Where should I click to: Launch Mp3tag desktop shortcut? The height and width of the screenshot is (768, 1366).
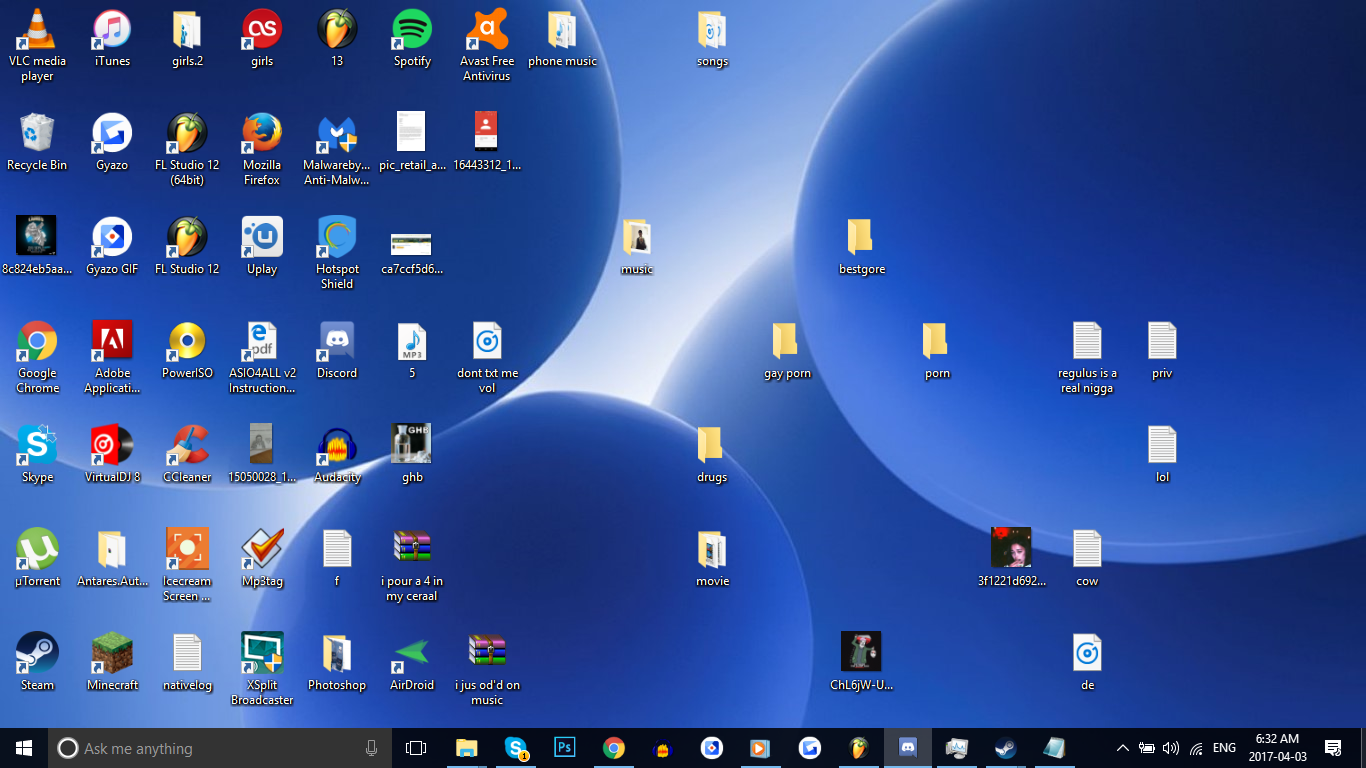click(x=262, y=558)
